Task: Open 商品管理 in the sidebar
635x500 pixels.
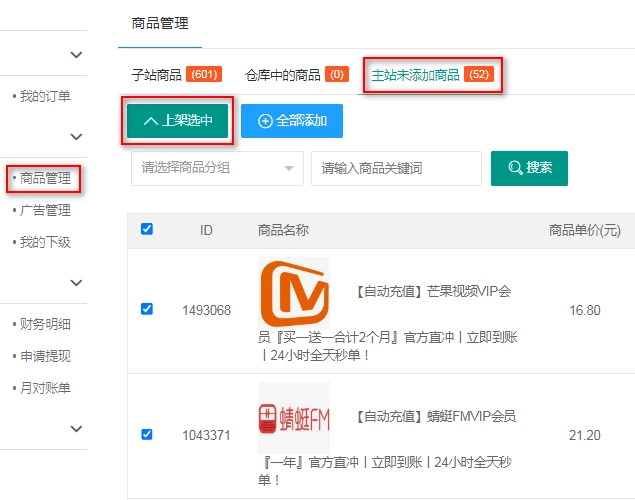Action: 45,178
